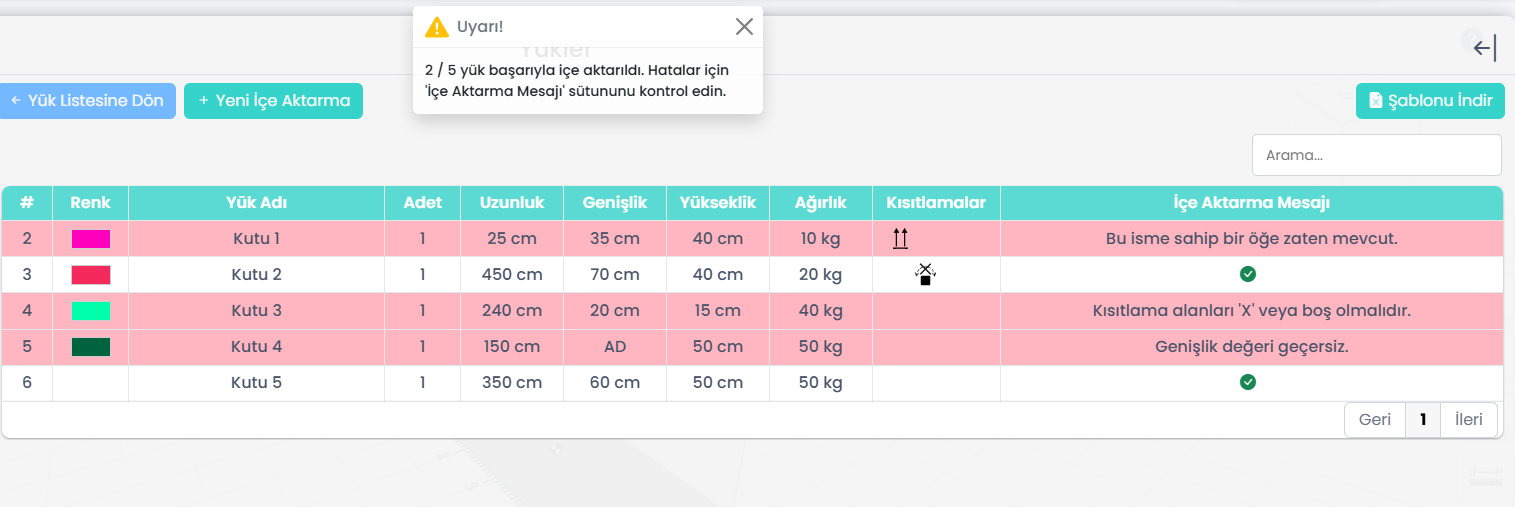
Task: Click Yük Listesine Dön back button
Action: 87,101
